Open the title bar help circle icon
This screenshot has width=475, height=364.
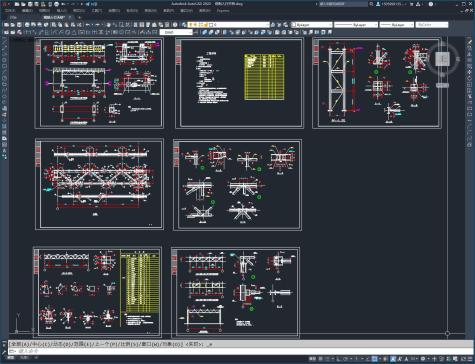pyautogui.click(x=431, y=4)
